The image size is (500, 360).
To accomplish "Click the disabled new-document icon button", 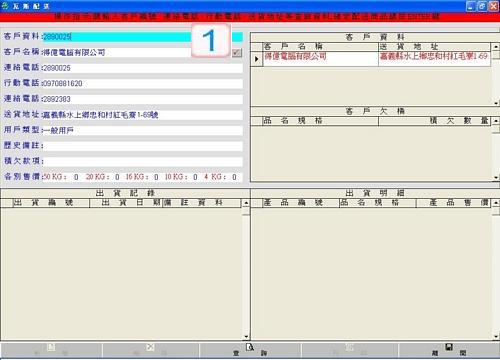I will pyautogui.click(x=51, y=350).
